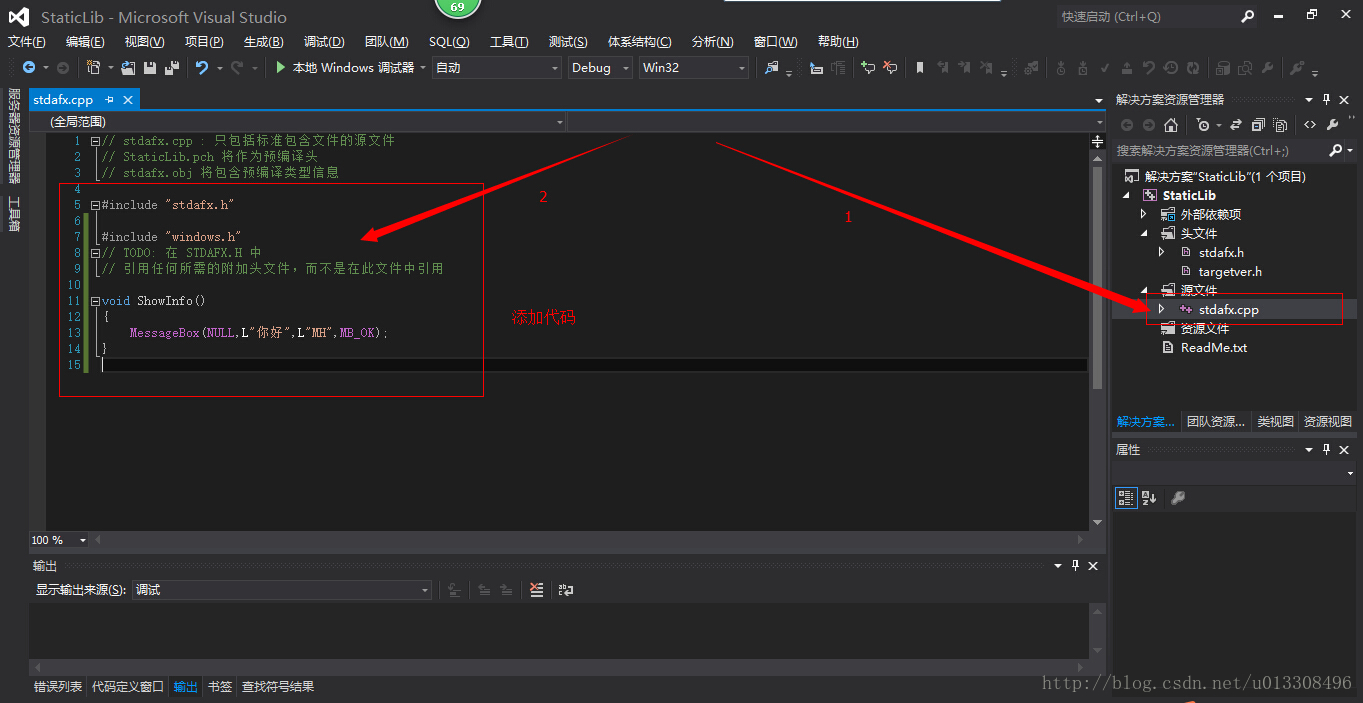Collapse the void ShowInfo() code block

tap(95, 301)
